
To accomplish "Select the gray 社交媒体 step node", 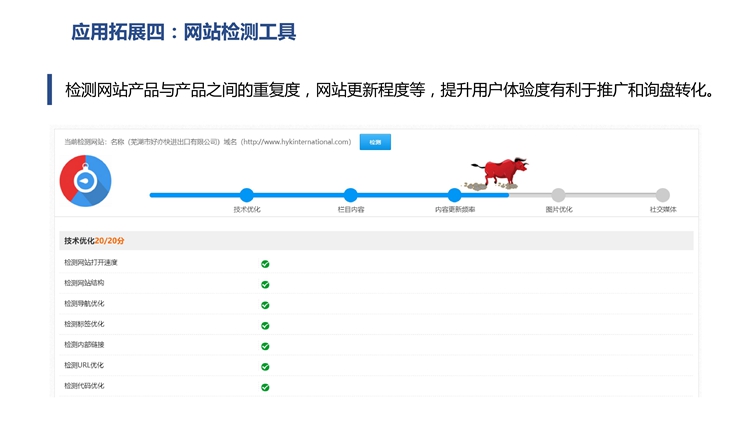I will (663, 195).
